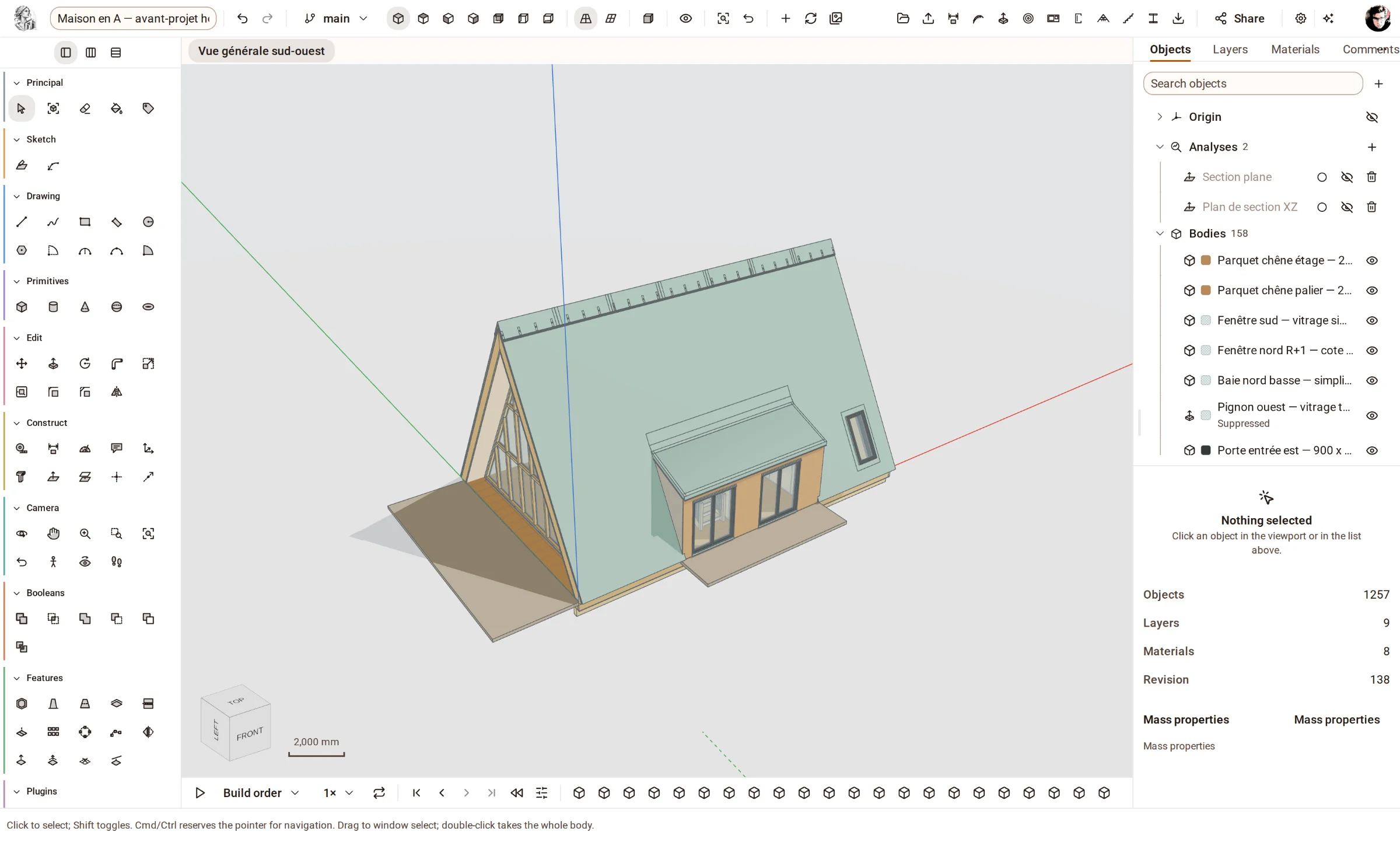Switch to the Layers tab
The width and height of the screenshot is (1400, 842).
pyautogui.click(x=1230, y=50)
